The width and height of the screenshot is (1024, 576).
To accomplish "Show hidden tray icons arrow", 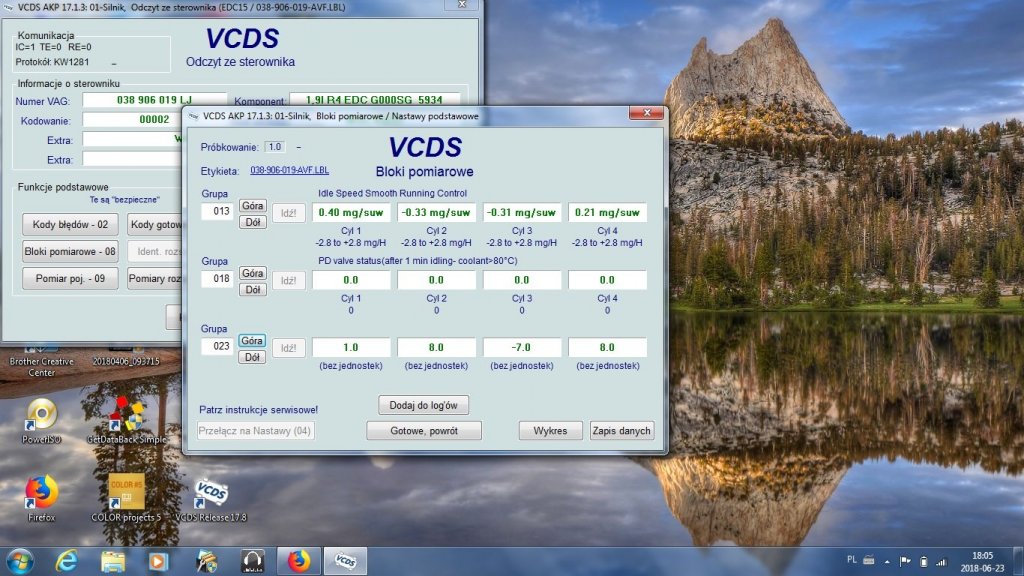I will coord(887,561).
